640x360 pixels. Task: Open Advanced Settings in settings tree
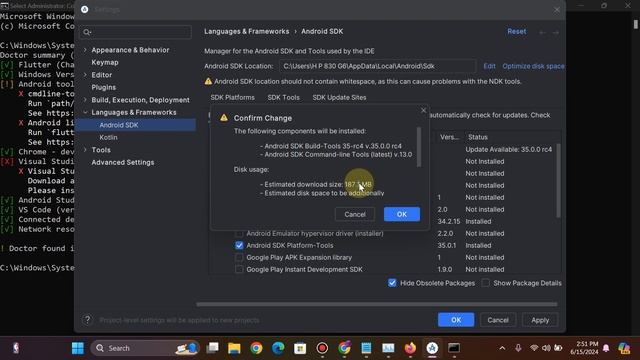[123, 162]
